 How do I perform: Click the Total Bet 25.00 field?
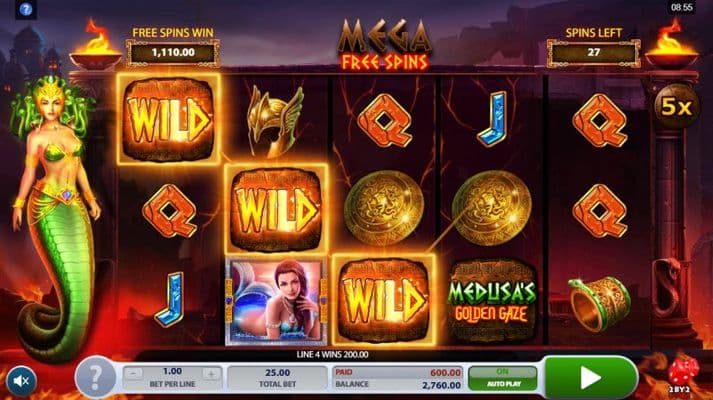[277, 378]
